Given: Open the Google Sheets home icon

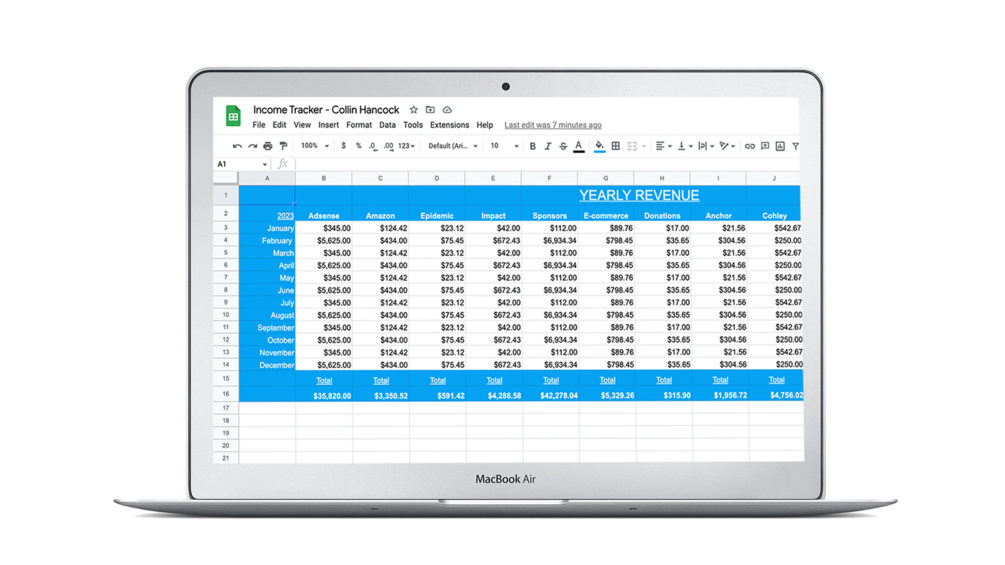Looking at the screenshot, I should [233, 116].
